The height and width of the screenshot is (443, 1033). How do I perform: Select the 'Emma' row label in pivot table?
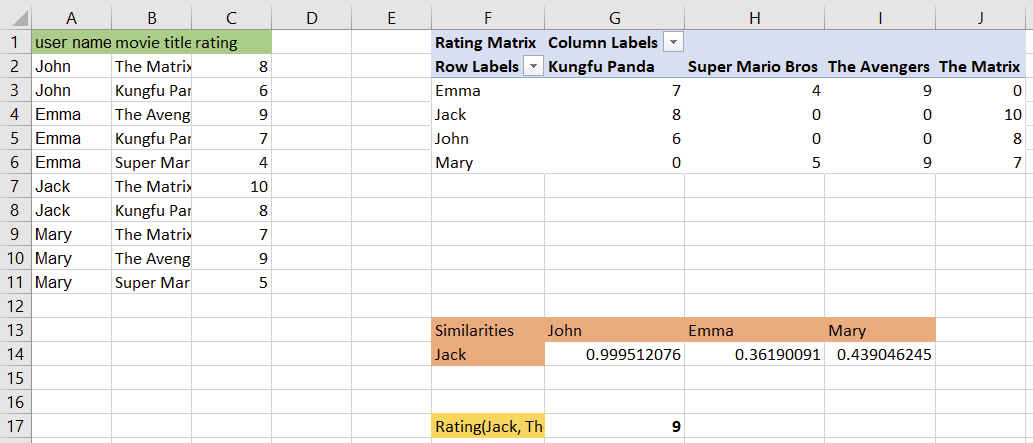coord(488,90)
